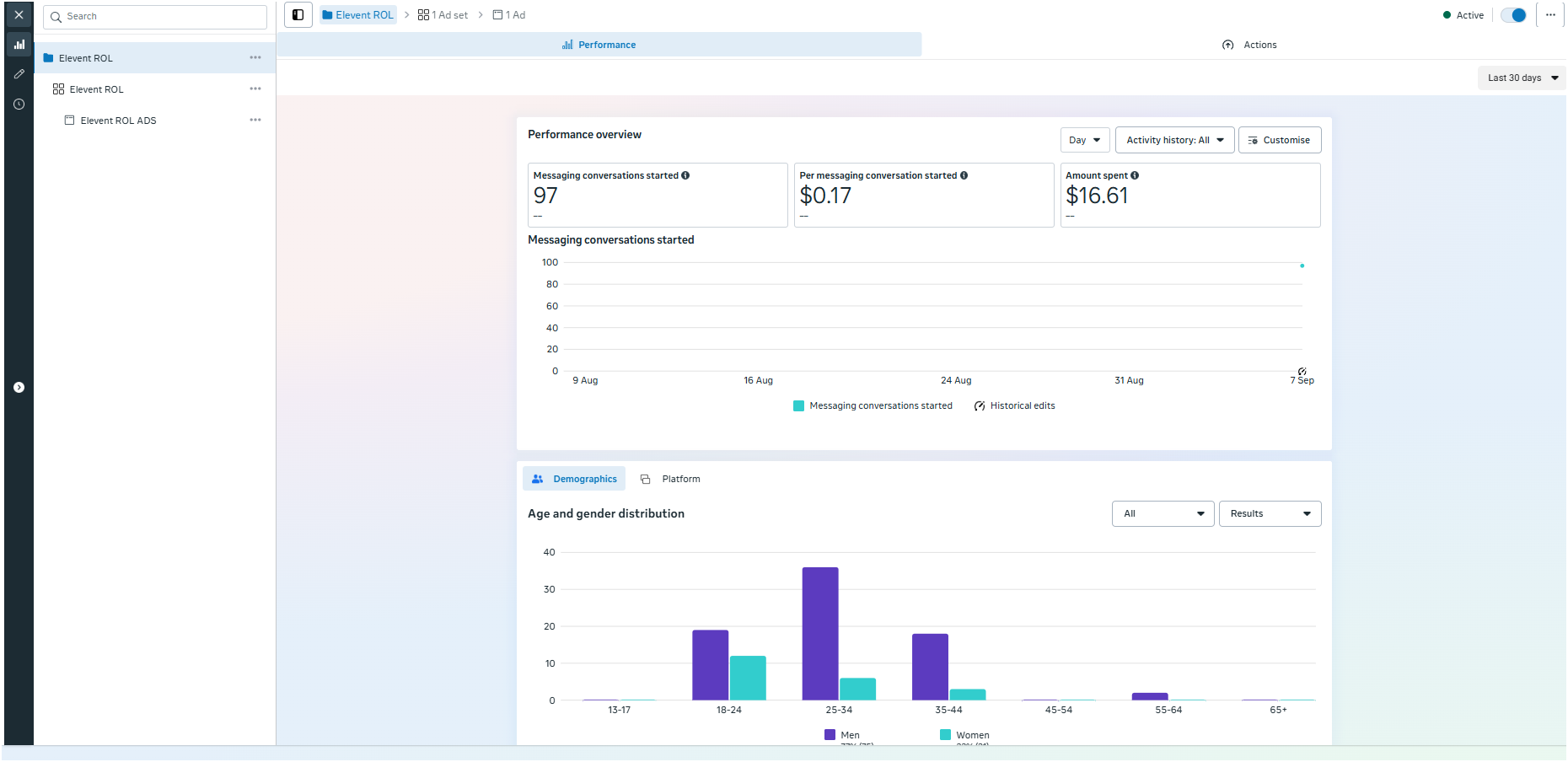The height and width of the screenshot is (762, 1568).
Task: Switch to the Platform tab
Action: click(x=671, y=479)
